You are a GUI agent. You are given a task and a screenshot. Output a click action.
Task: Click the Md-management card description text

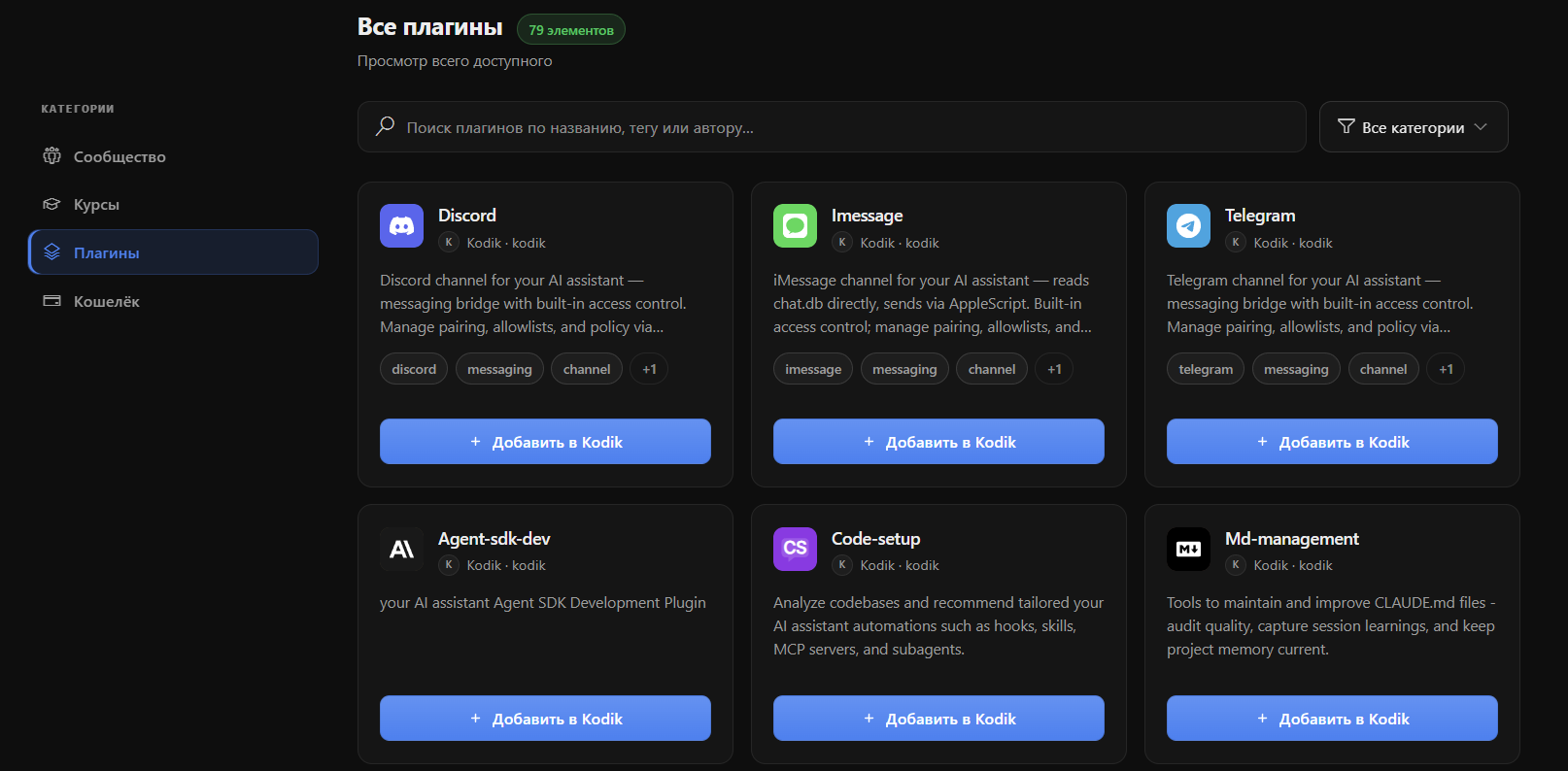1331,626
